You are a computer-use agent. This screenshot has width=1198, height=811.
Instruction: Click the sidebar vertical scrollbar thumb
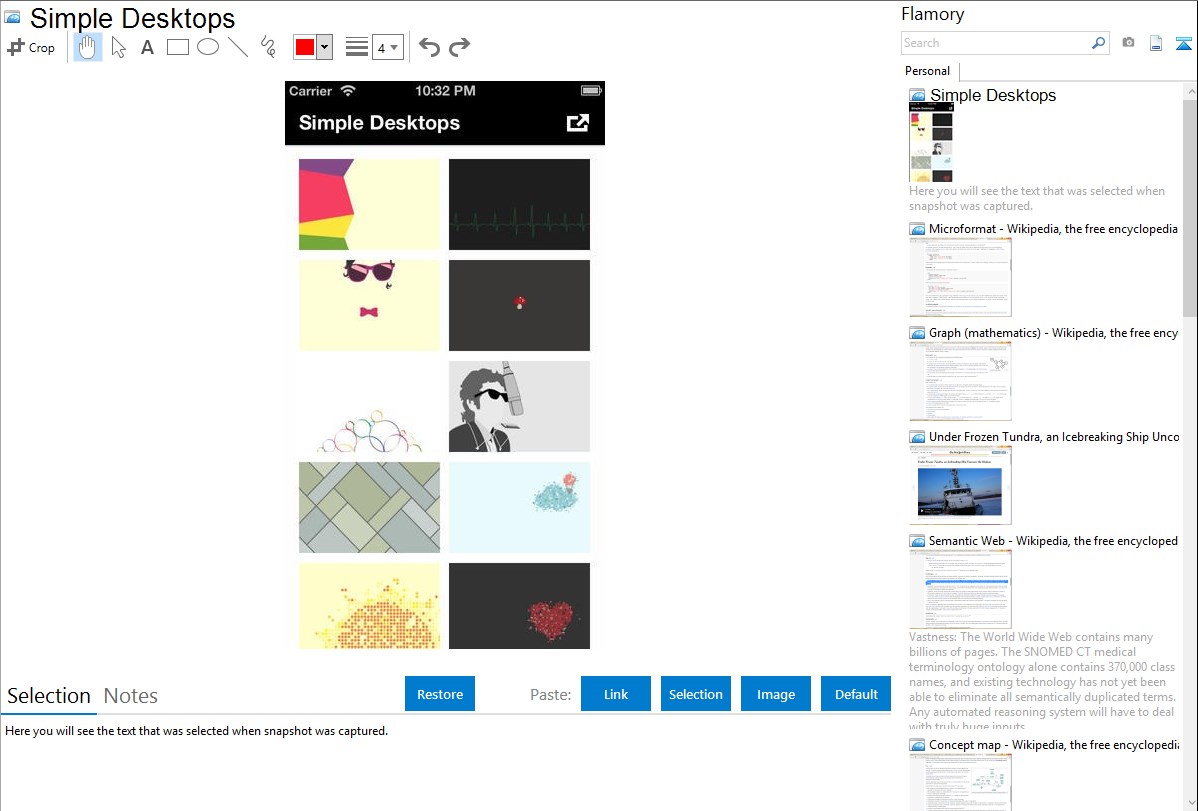pyautogui.click(x=1190, y=207)
